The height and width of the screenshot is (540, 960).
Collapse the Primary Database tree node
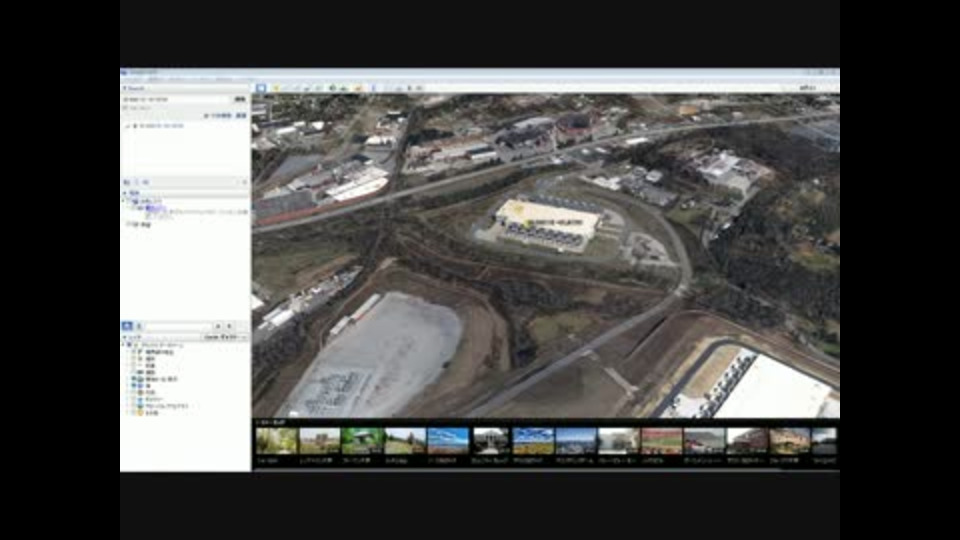[x=124, y=345]
